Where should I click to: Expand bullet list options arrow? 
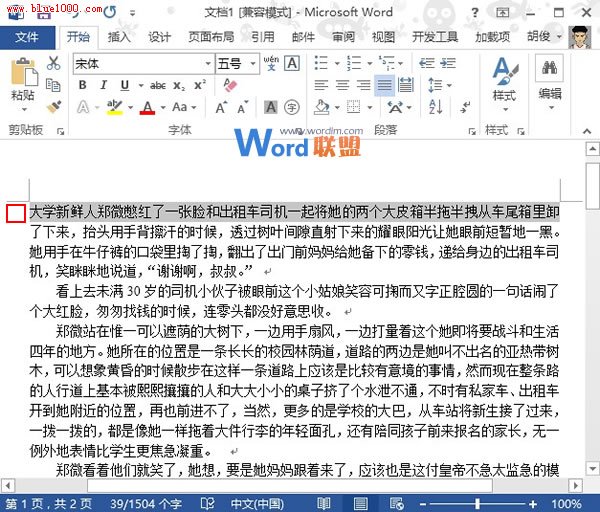(337, 64)
